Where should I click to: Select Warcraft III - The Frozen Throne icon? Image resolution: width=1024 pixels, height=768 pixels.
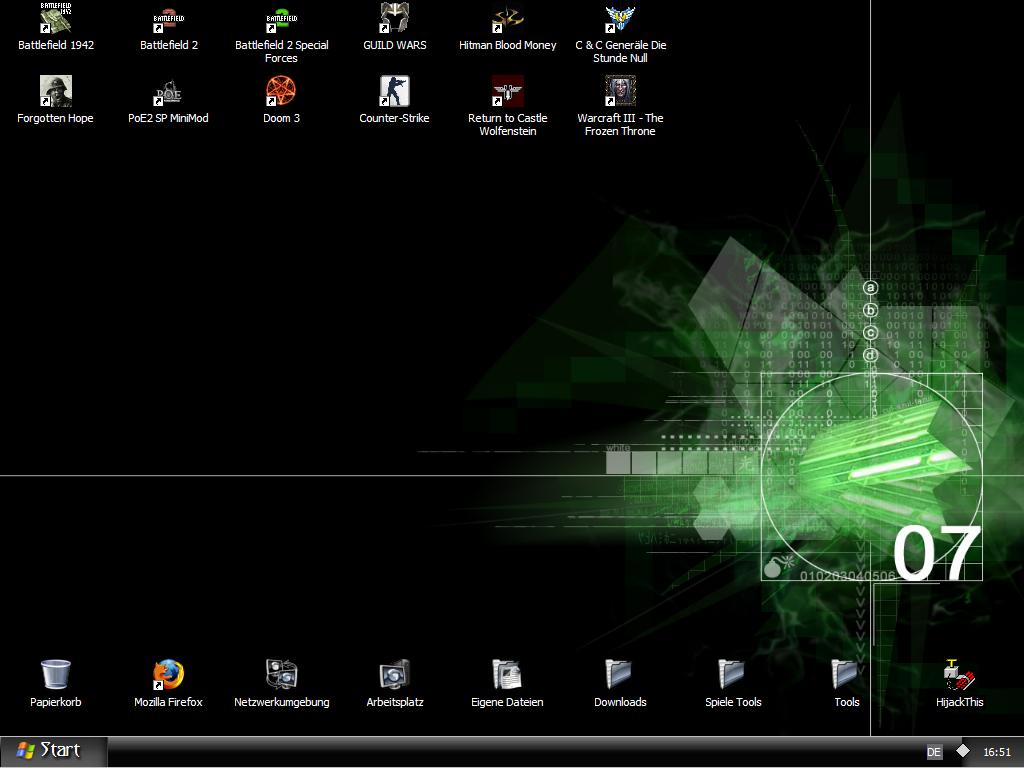[x=620, y=91]
